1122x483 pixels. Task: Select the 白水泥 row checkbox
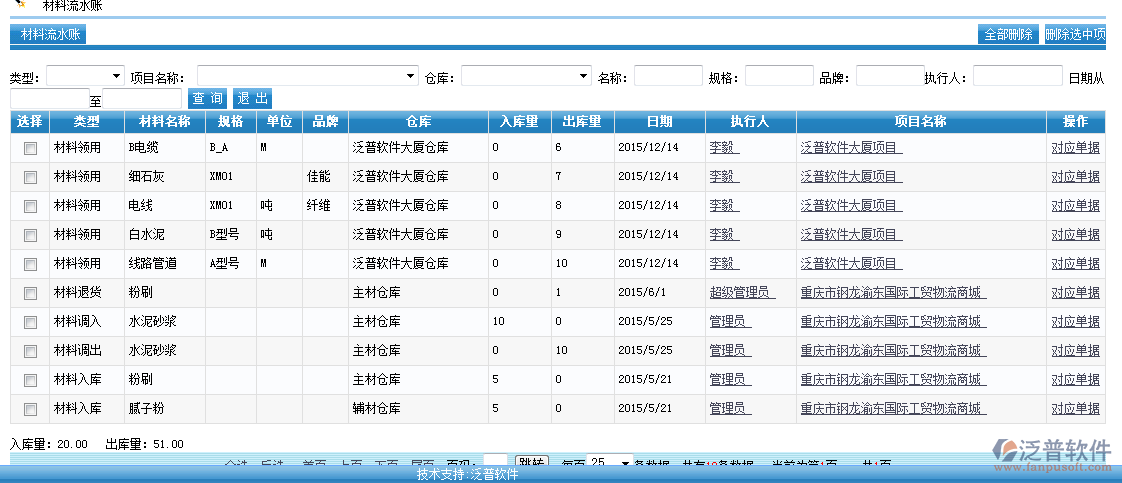coord(31,235)
